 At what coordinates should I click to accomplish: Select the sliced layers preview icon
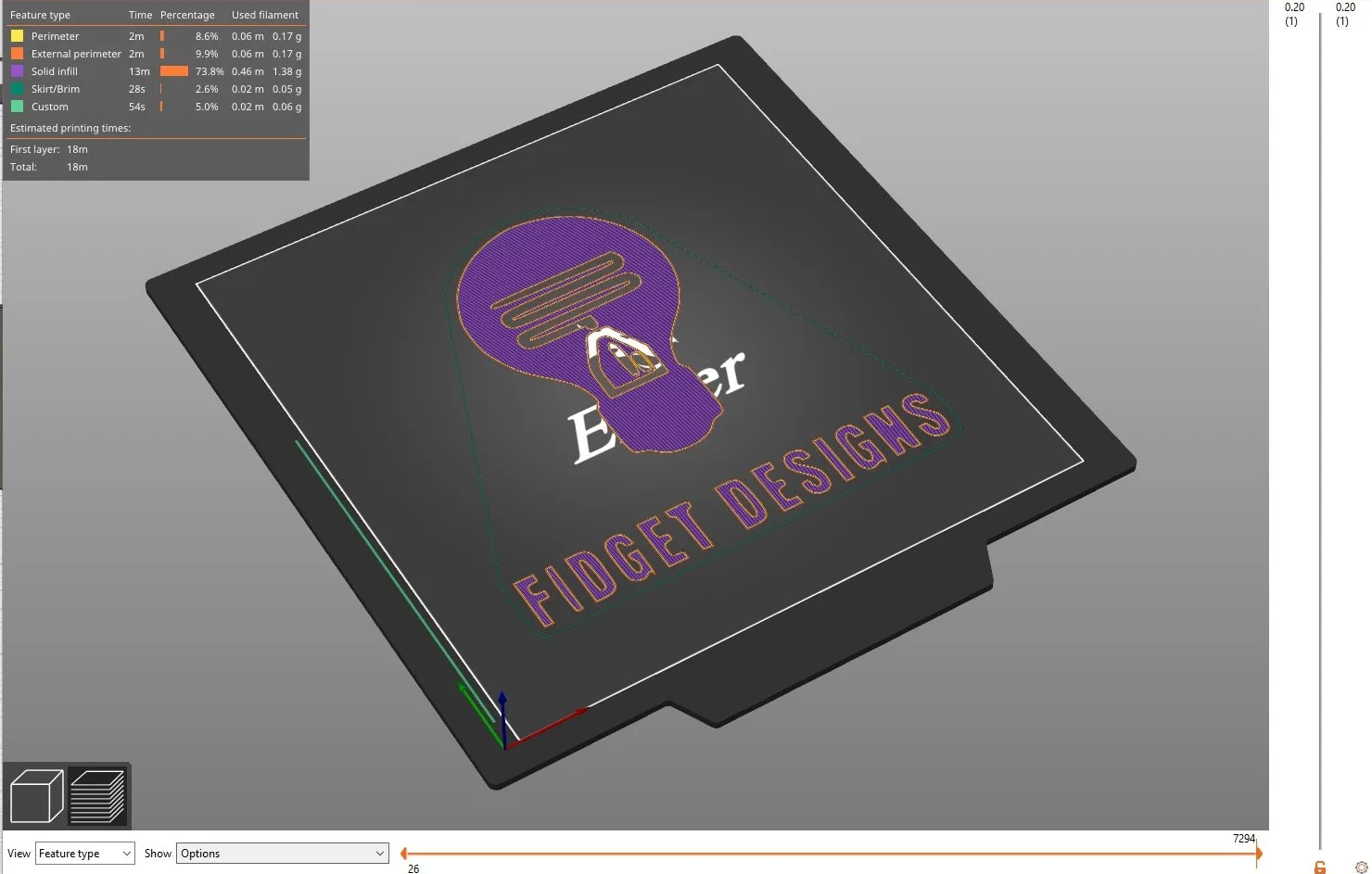pos(97,796)
